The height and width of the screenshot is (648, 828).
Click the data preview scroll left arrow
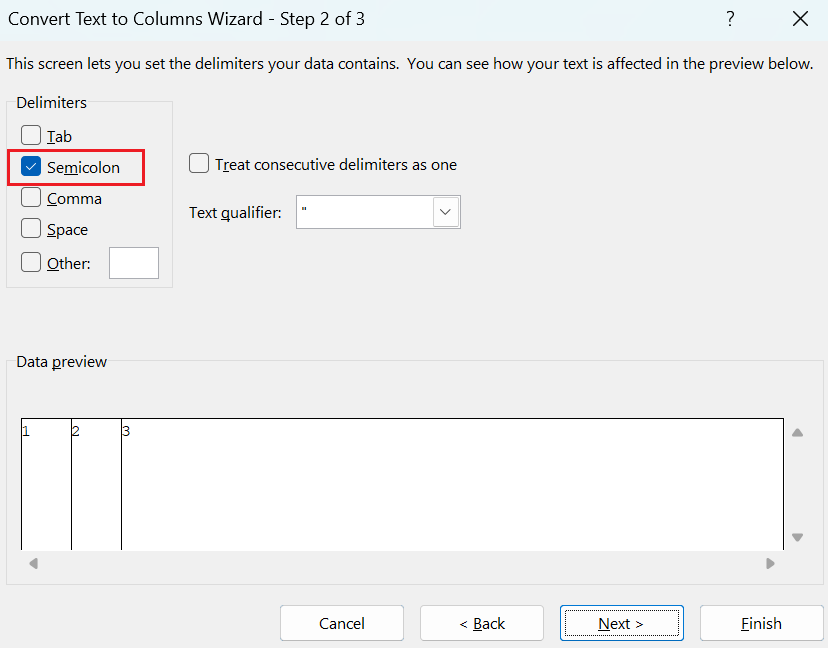point(34,564)
